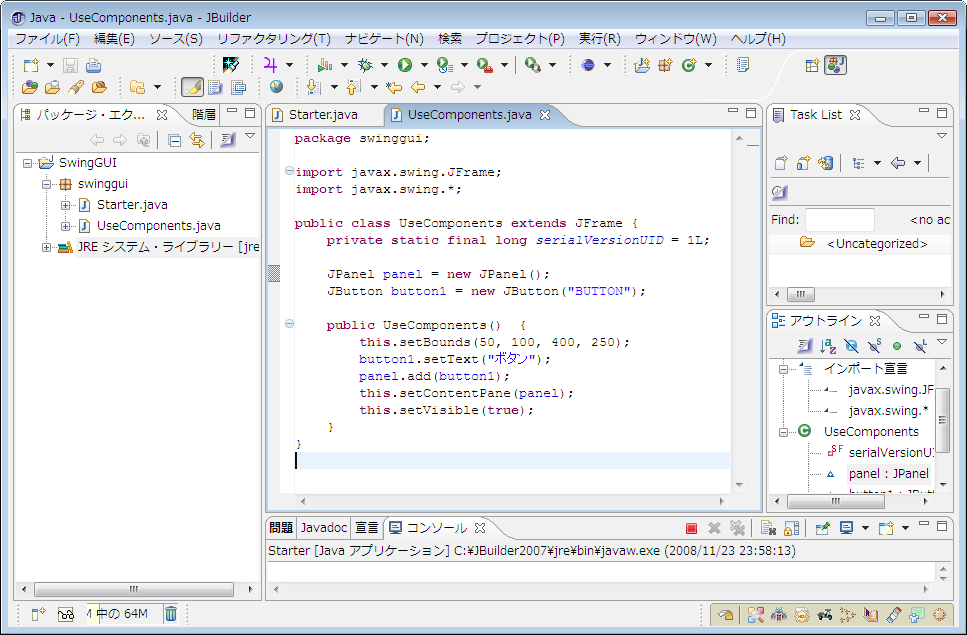Click the Task List Find input field

tap(839, 220)
